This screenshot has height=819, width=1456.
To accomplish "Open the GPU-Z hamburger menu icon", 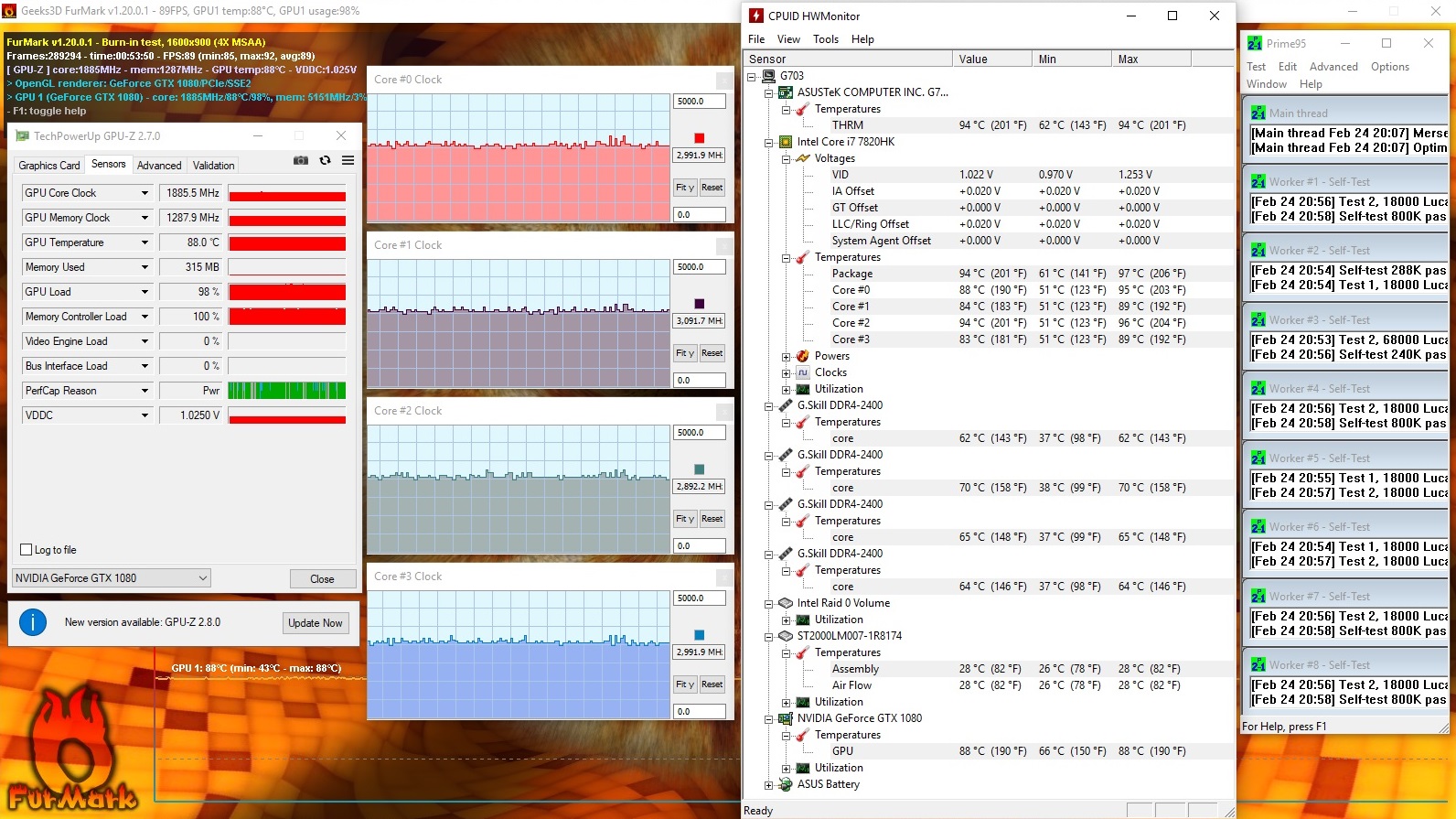I will point(348,160).
